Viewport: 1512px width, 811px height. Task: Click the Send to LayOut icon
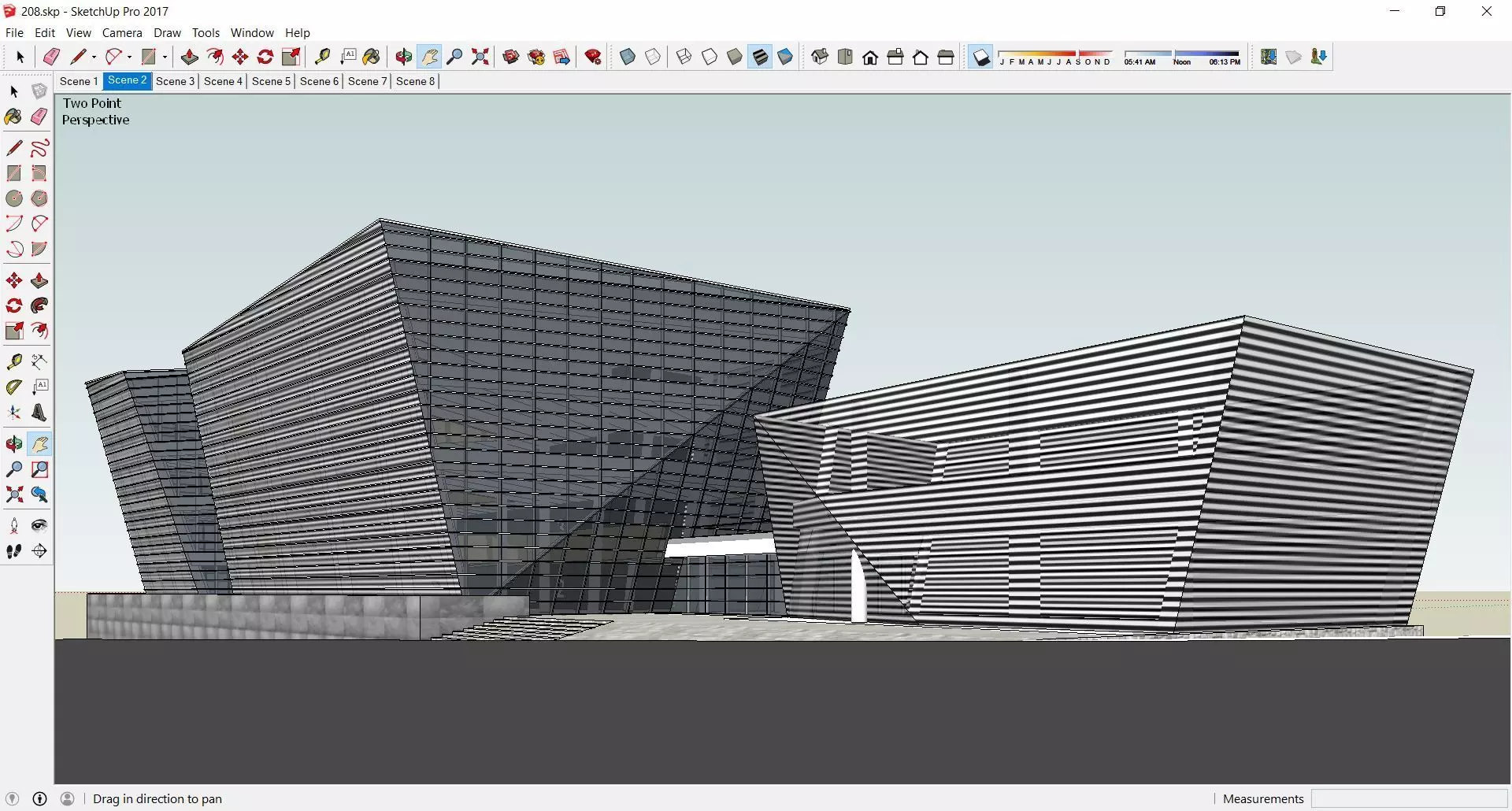(561, 57)
